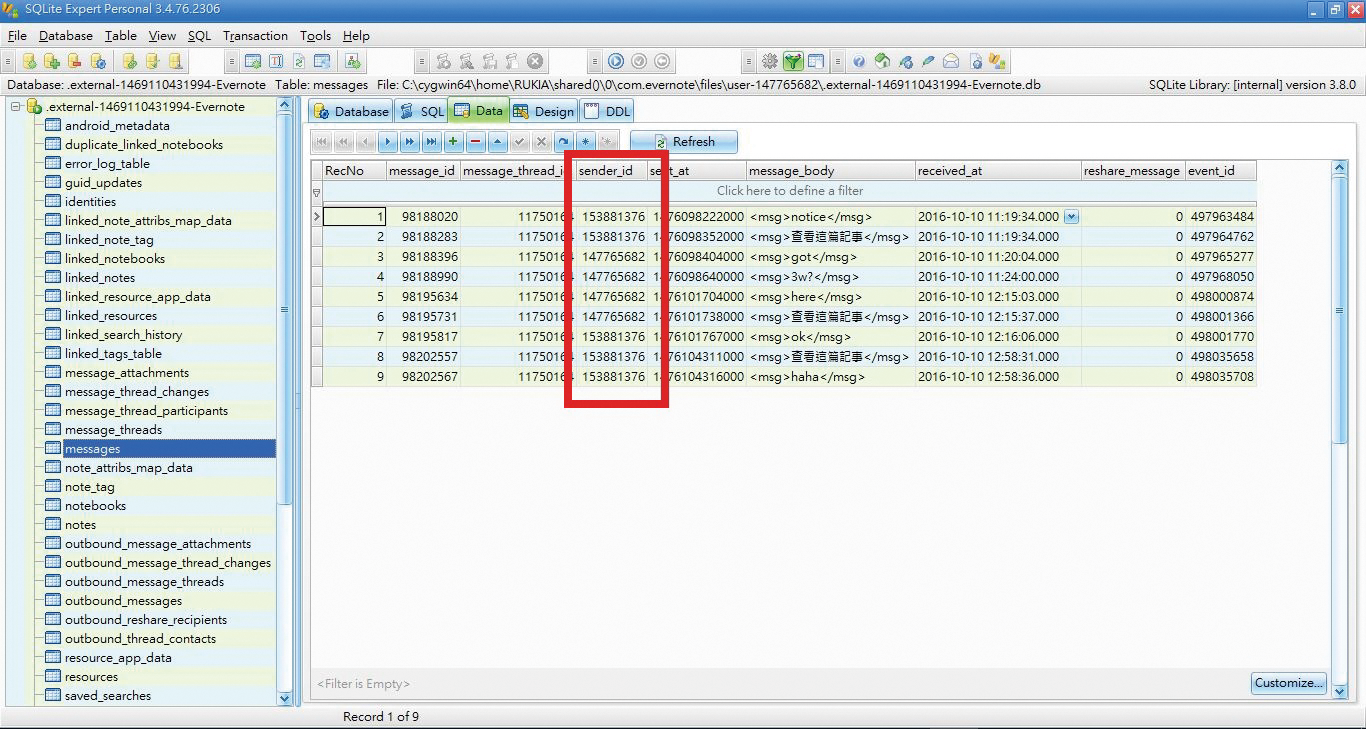Click the feather pen toolbar icon
Viewport: 1366px width, 729px height.
928,61
